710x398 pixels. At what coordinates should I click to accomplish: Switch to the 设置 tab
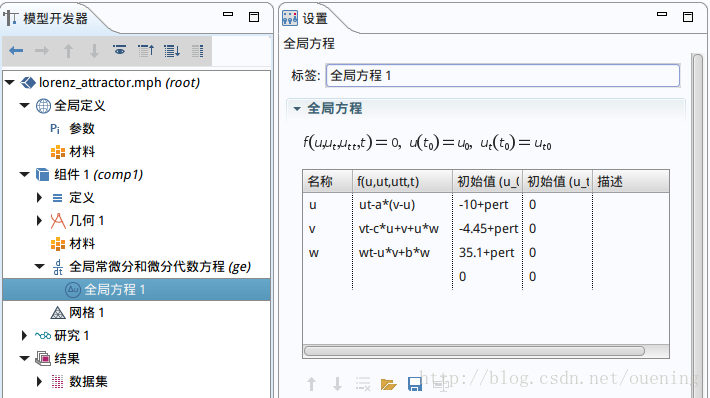click(x=315, y=19)
